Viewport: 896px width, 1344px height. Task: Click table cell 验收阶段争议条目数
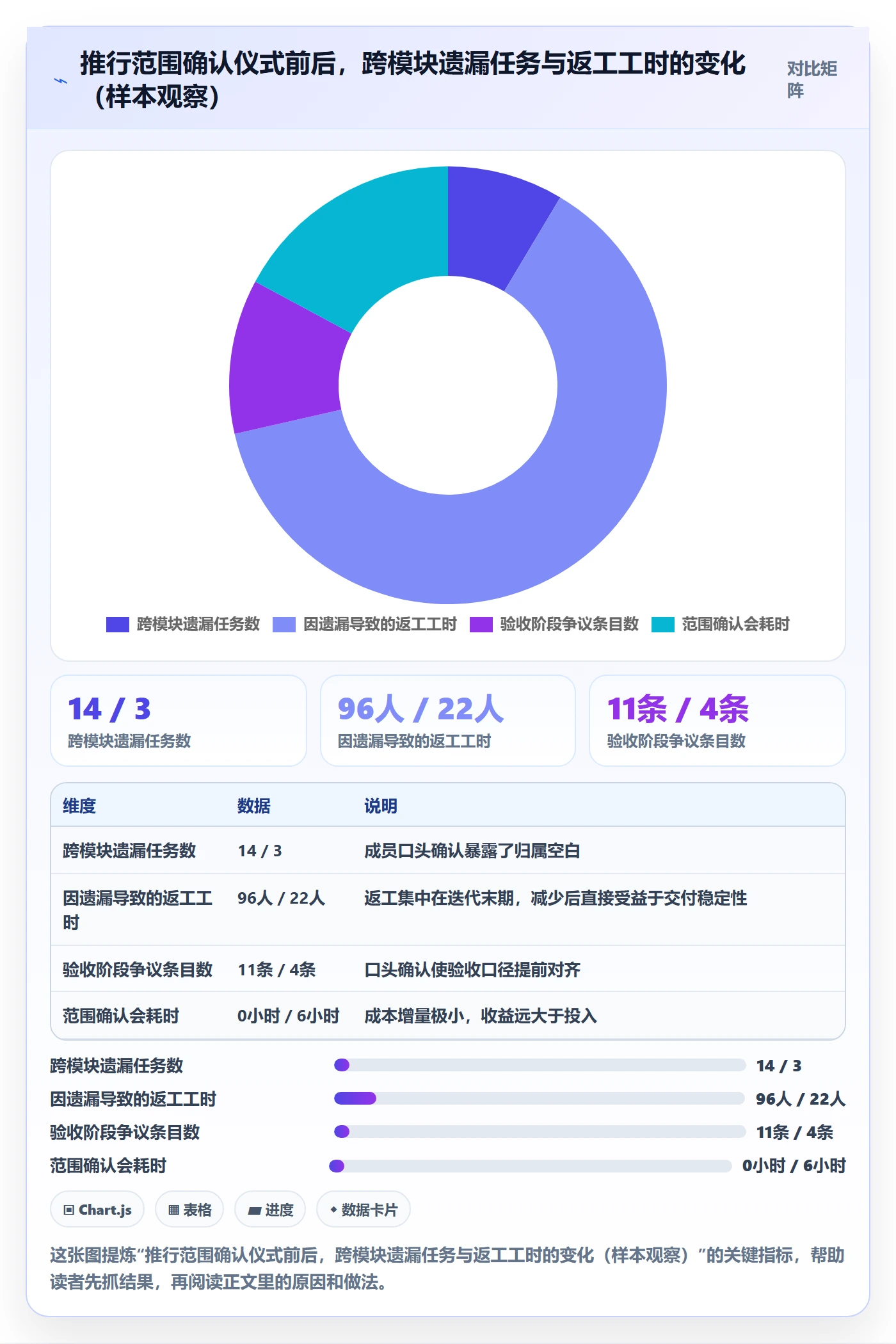tap(138, 970)
